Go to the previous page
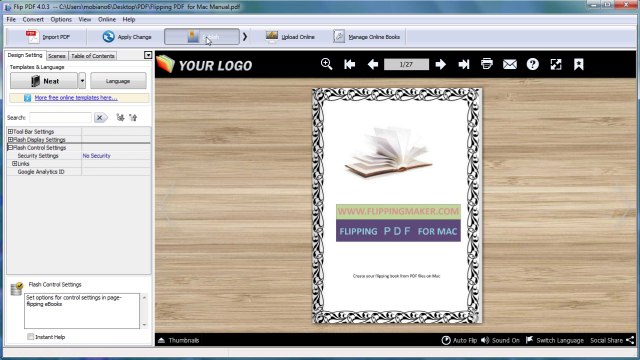Image resolution: width=640 pixels, height=360 pixels. (372, 64)
